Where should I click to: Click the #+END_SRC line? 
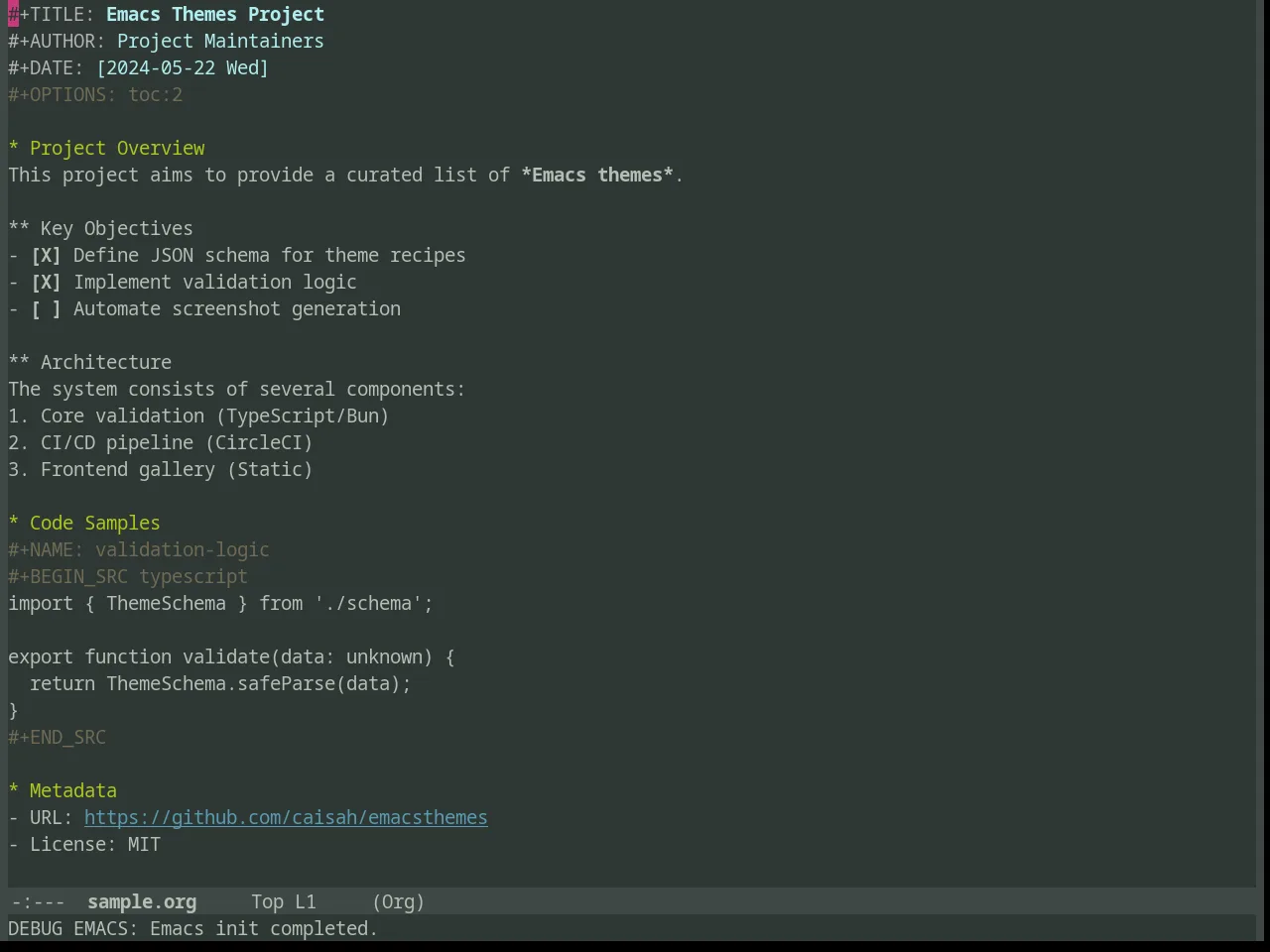pos(57,738)
